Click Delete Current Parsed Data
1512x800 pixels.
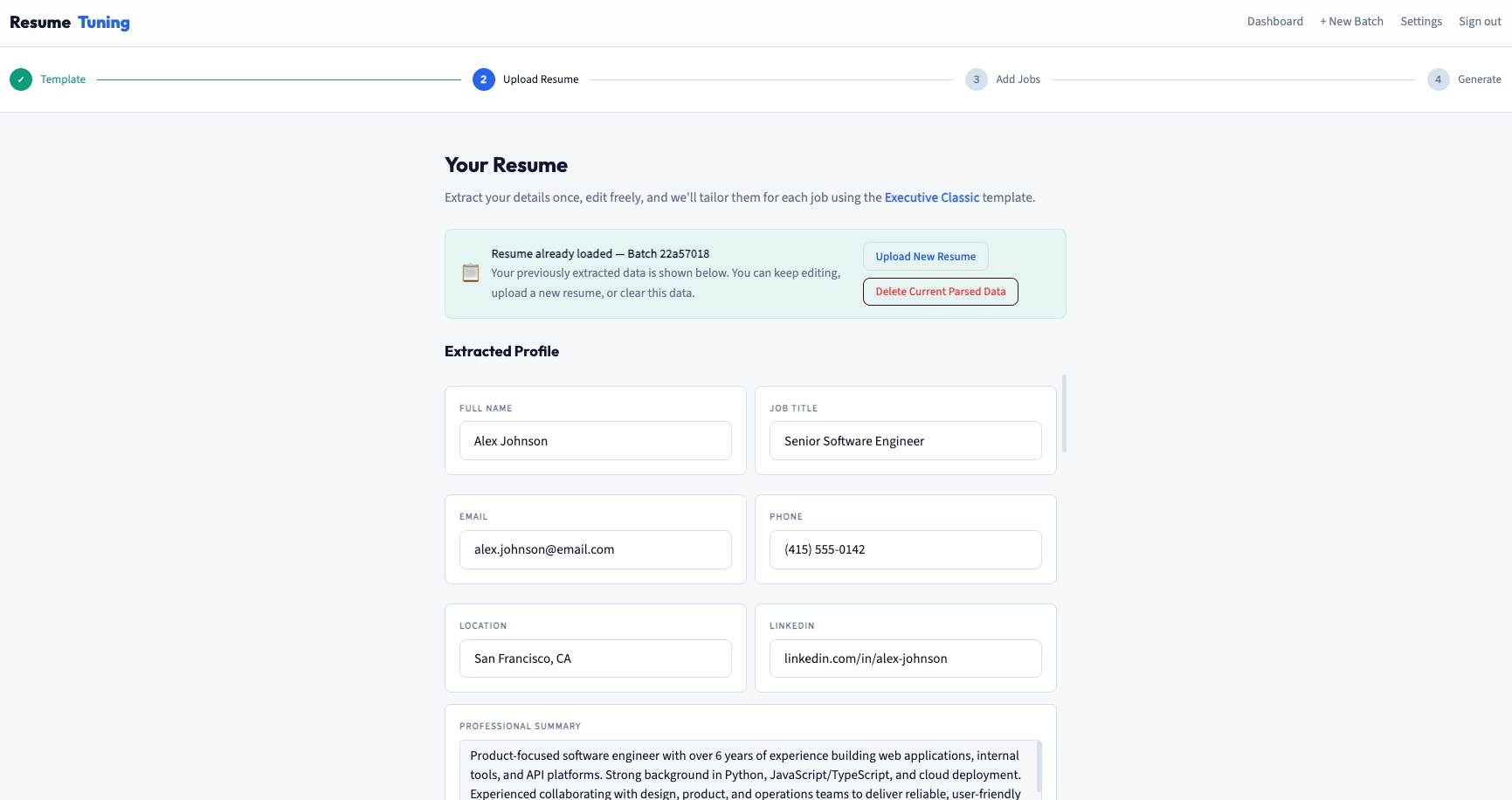point(940,291)
